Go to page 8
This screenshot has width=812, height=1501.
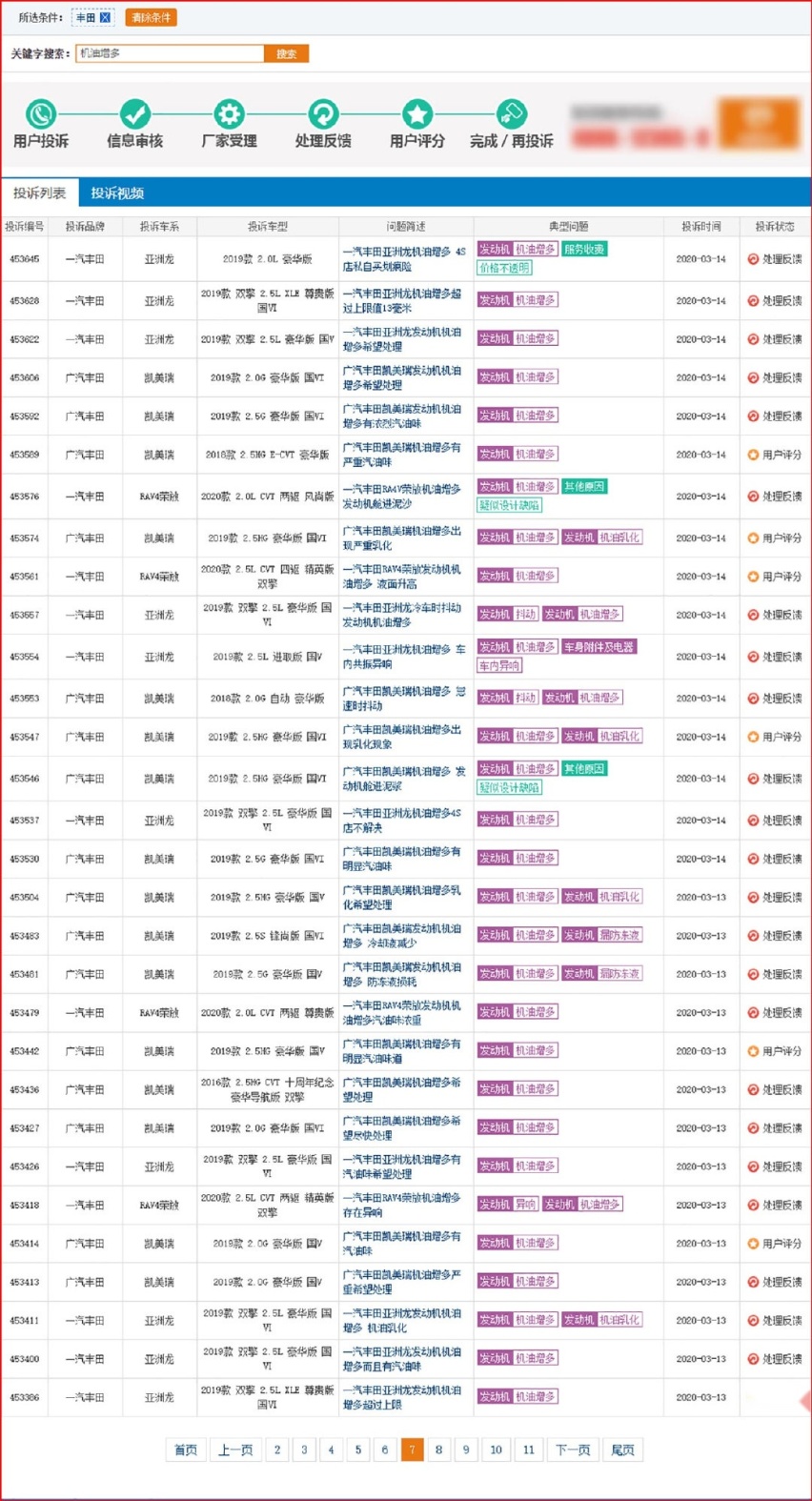[x=438, y=1450]
